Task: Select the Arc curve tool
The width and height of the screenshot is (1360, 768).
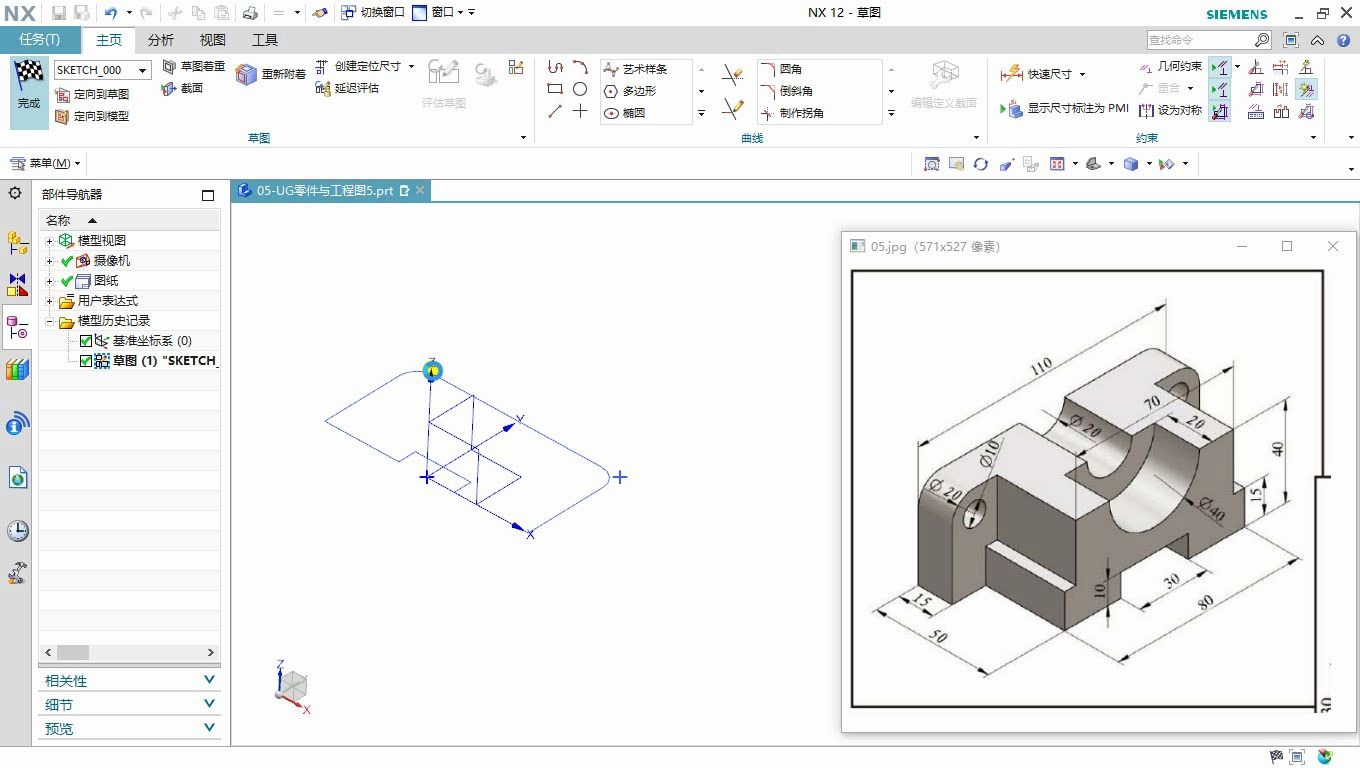Action: coord(580,67)
